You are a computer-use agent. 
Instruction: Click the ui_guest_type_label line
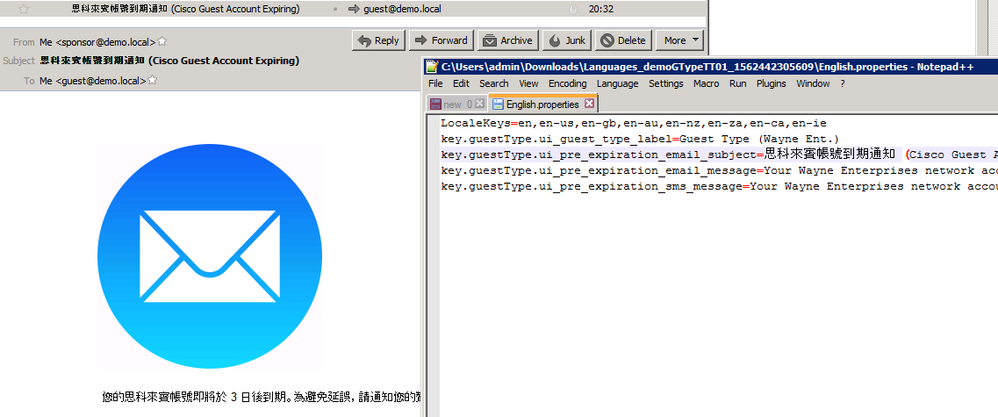640,139
